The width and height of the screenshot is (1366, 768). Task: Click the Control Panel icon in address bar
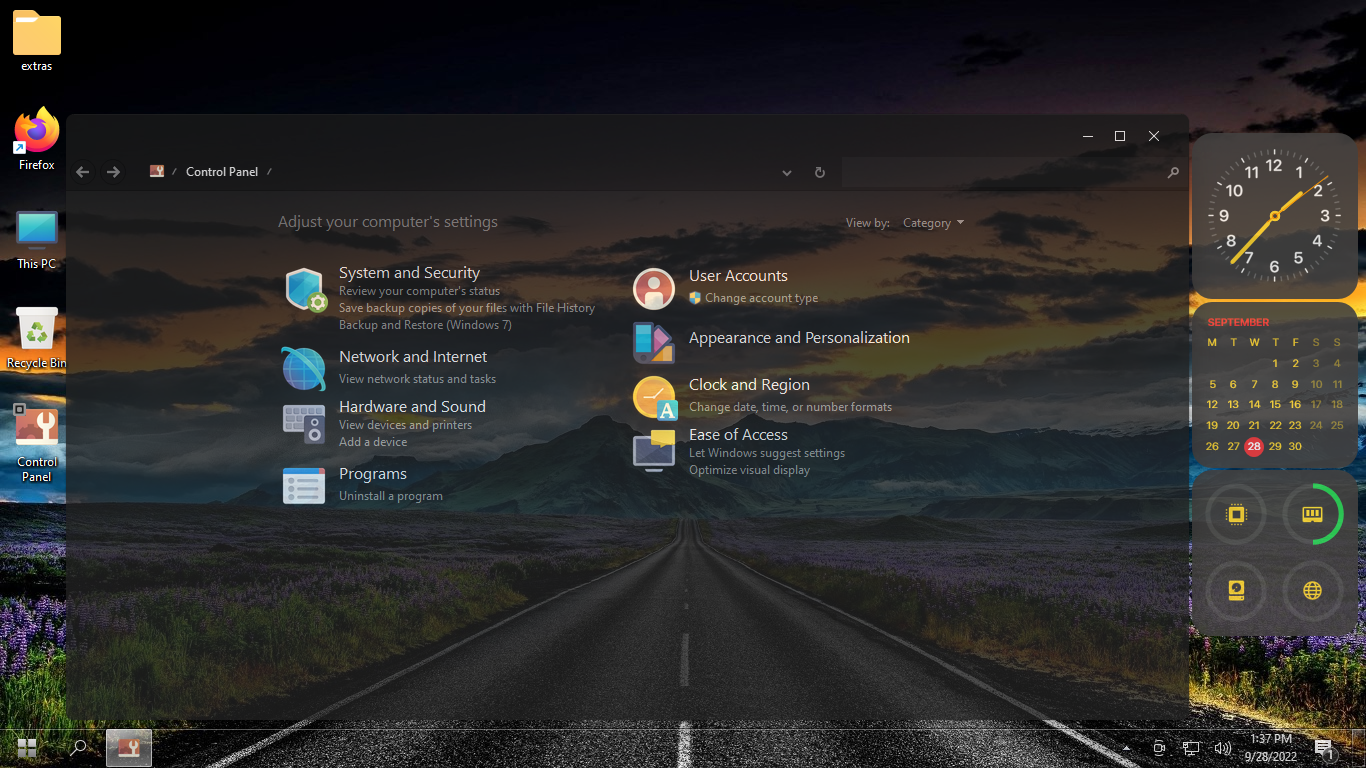click(x=157, y=171)
